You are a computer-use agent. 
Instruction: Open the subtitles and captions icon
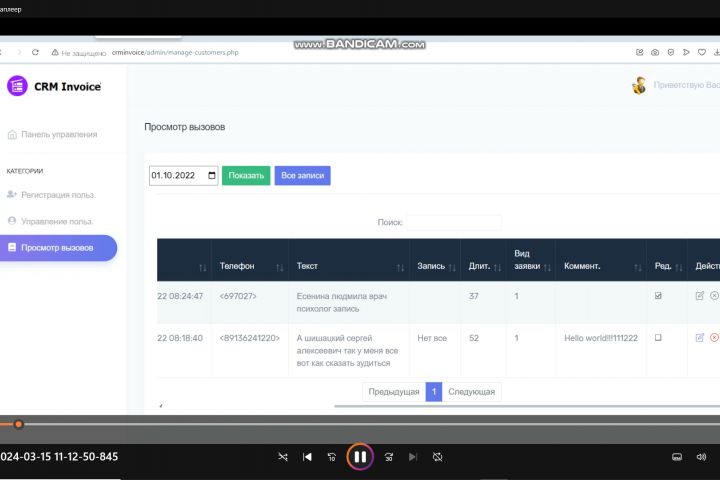tap(677, 457)
